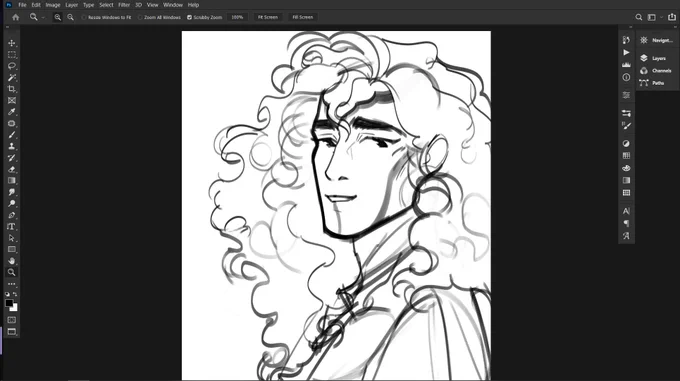Screen dimensions: 680x381
Task: Open the History panel icon
Action: (x=626, y=40)
